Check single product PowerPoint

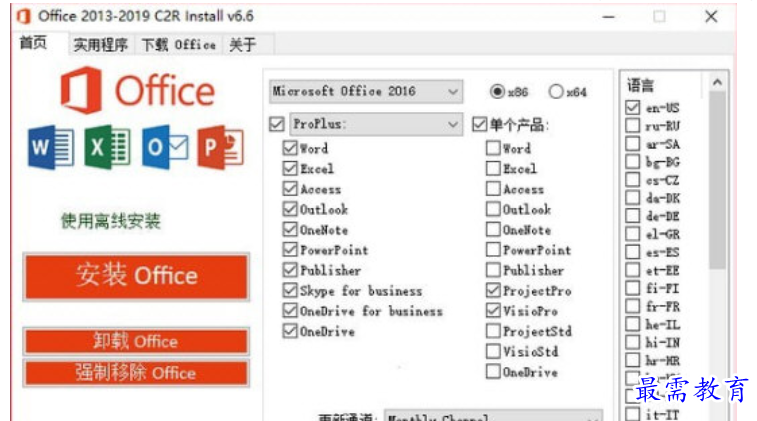click(493, 249)
